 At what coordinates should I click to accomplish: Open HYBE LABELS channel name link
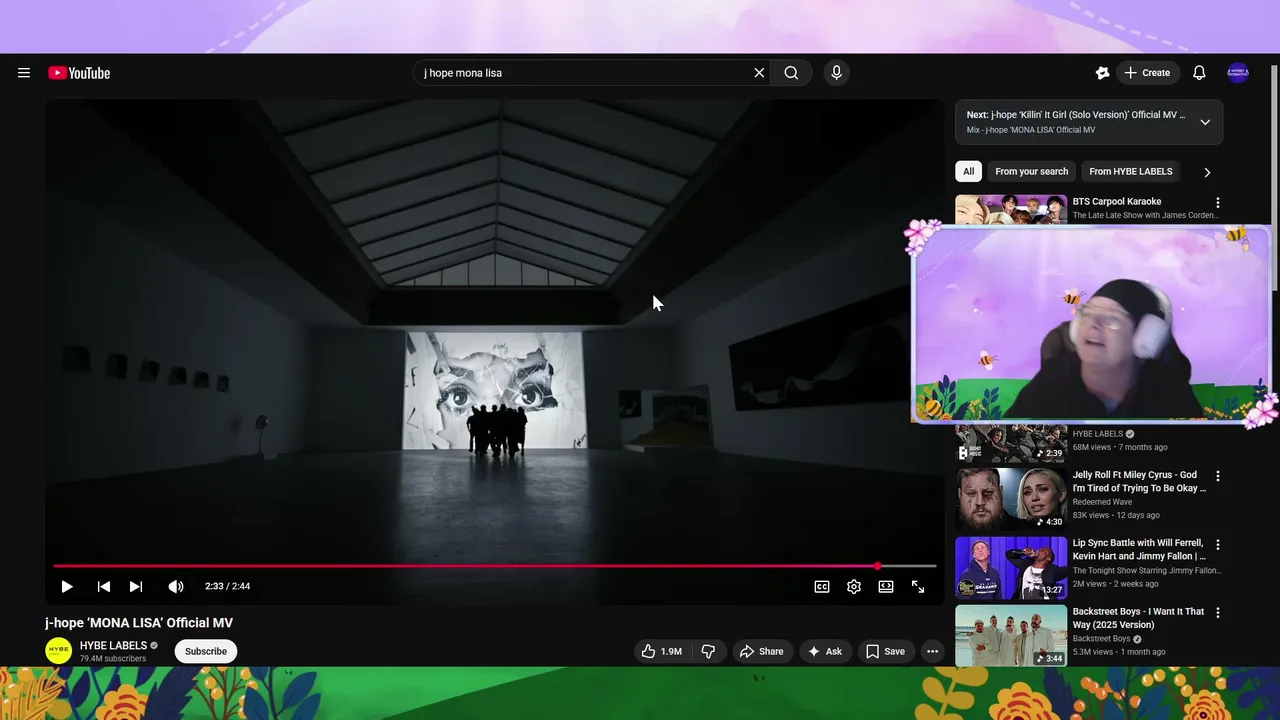[113, 645]
